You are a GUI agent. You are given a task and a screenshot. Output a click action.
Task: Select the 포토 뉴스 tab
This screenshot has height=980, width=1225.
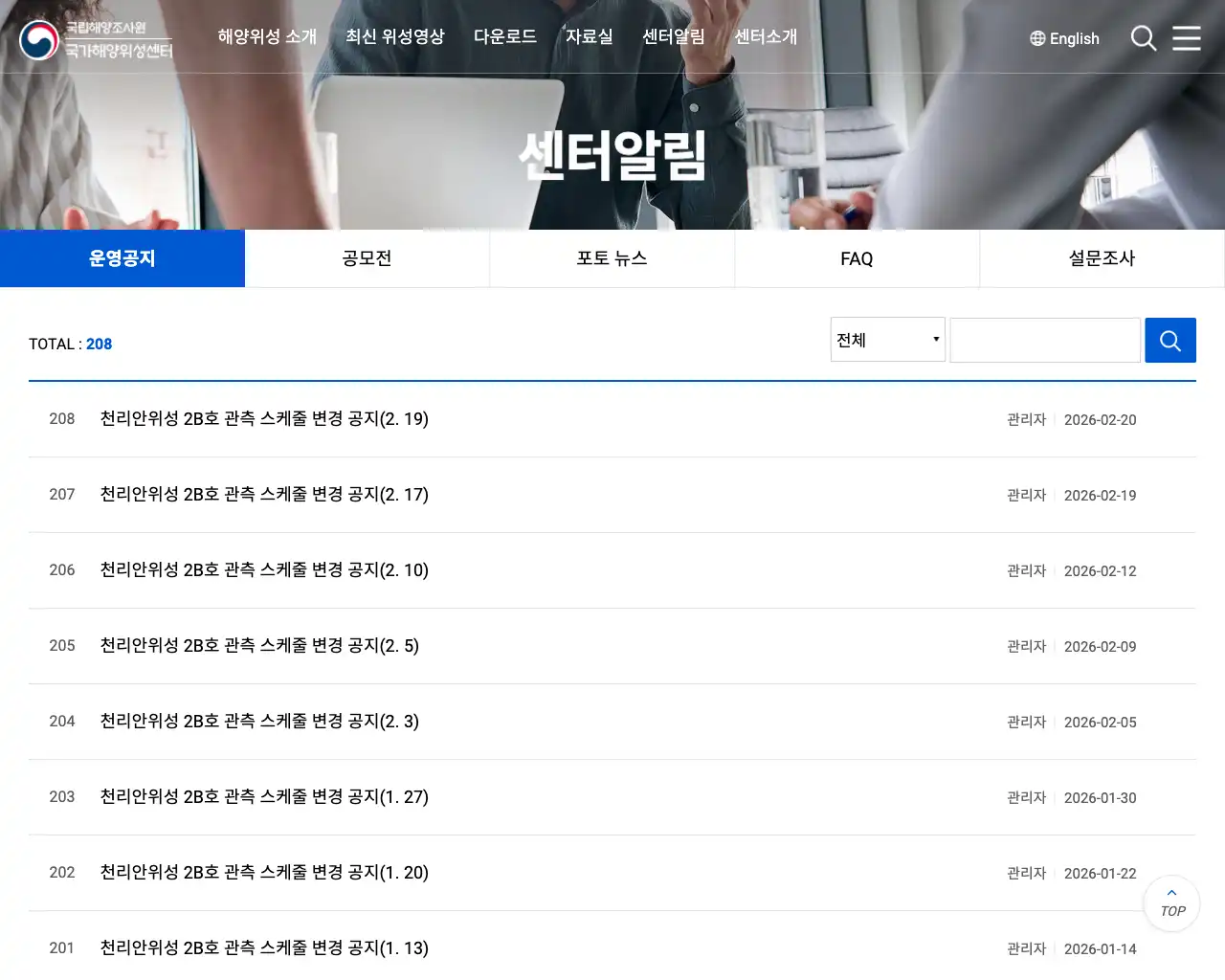coord(612,257)
